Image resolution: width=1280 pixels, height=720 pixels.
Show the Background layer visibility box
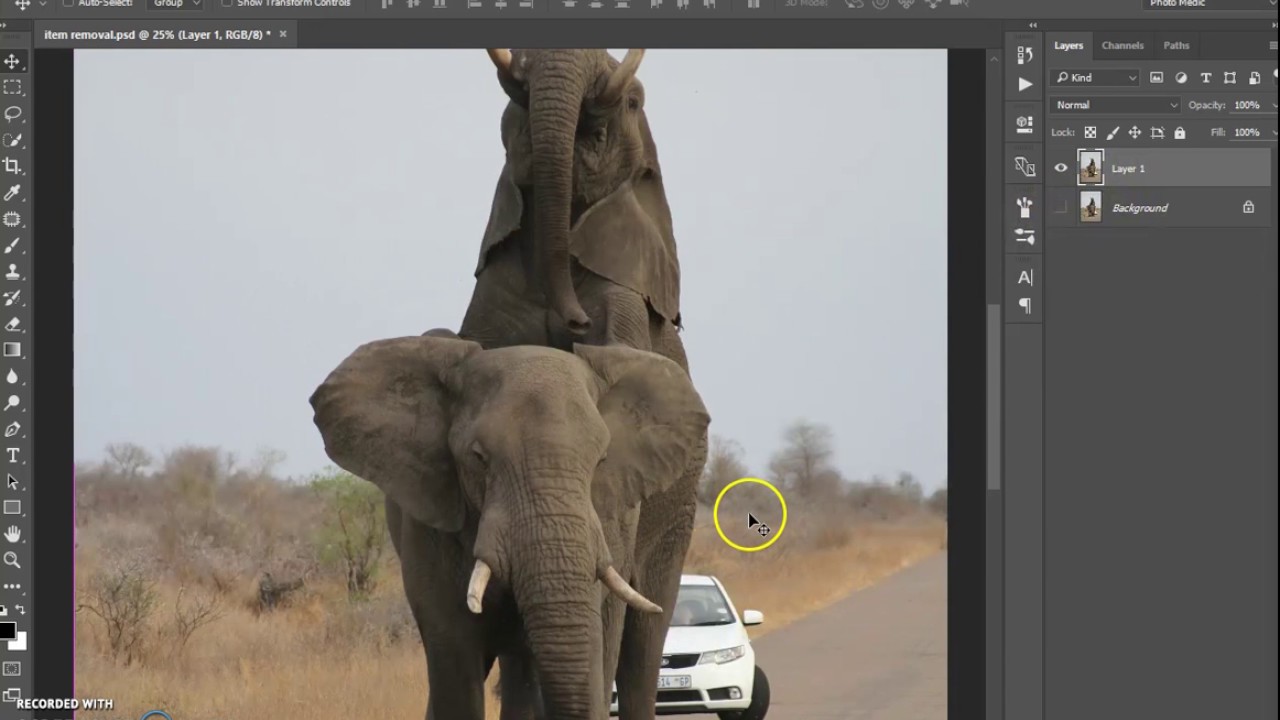click(1061, 208)
